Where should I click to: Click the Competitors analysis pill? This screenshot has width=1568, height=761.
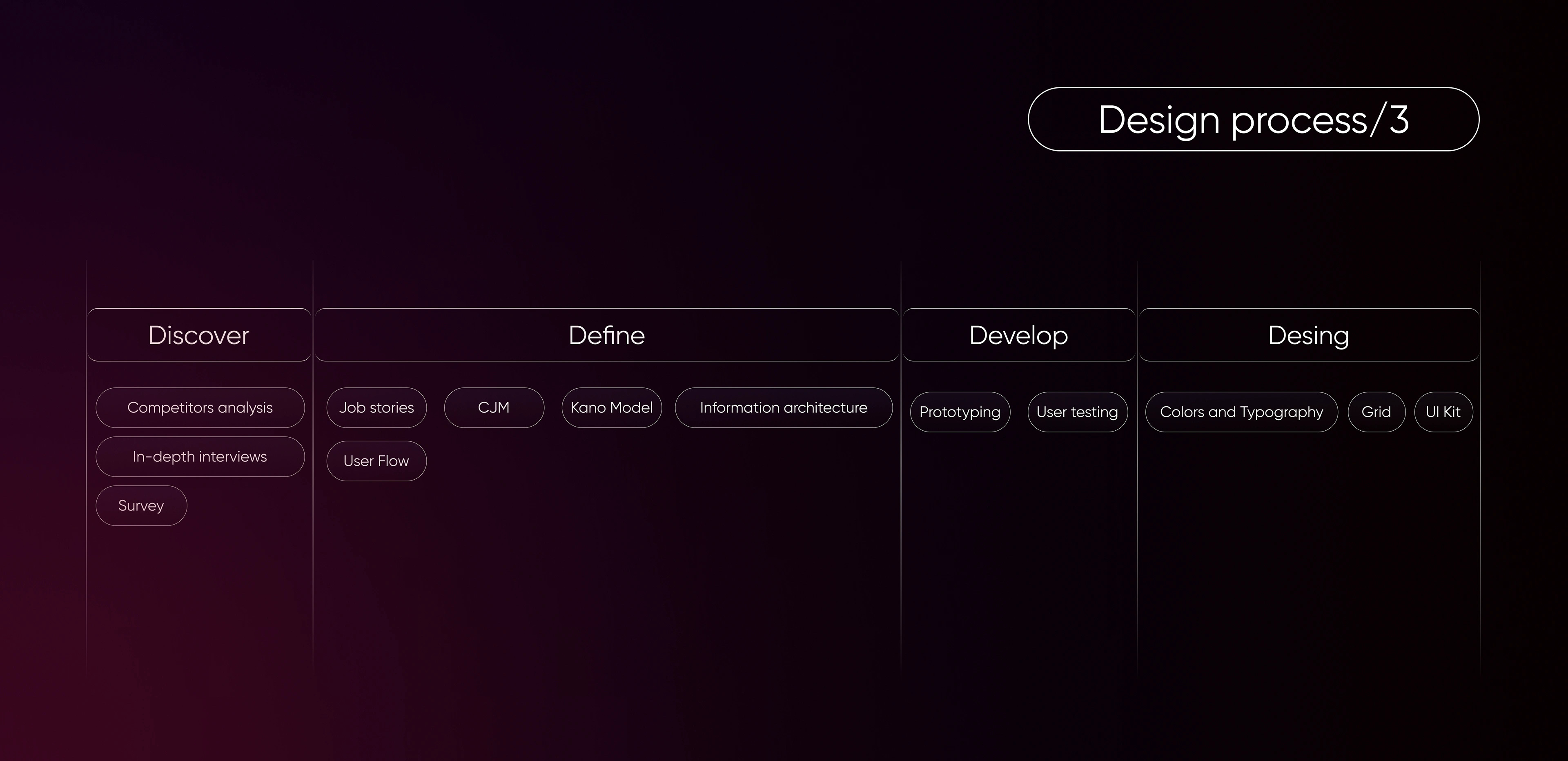pos(200,408)
